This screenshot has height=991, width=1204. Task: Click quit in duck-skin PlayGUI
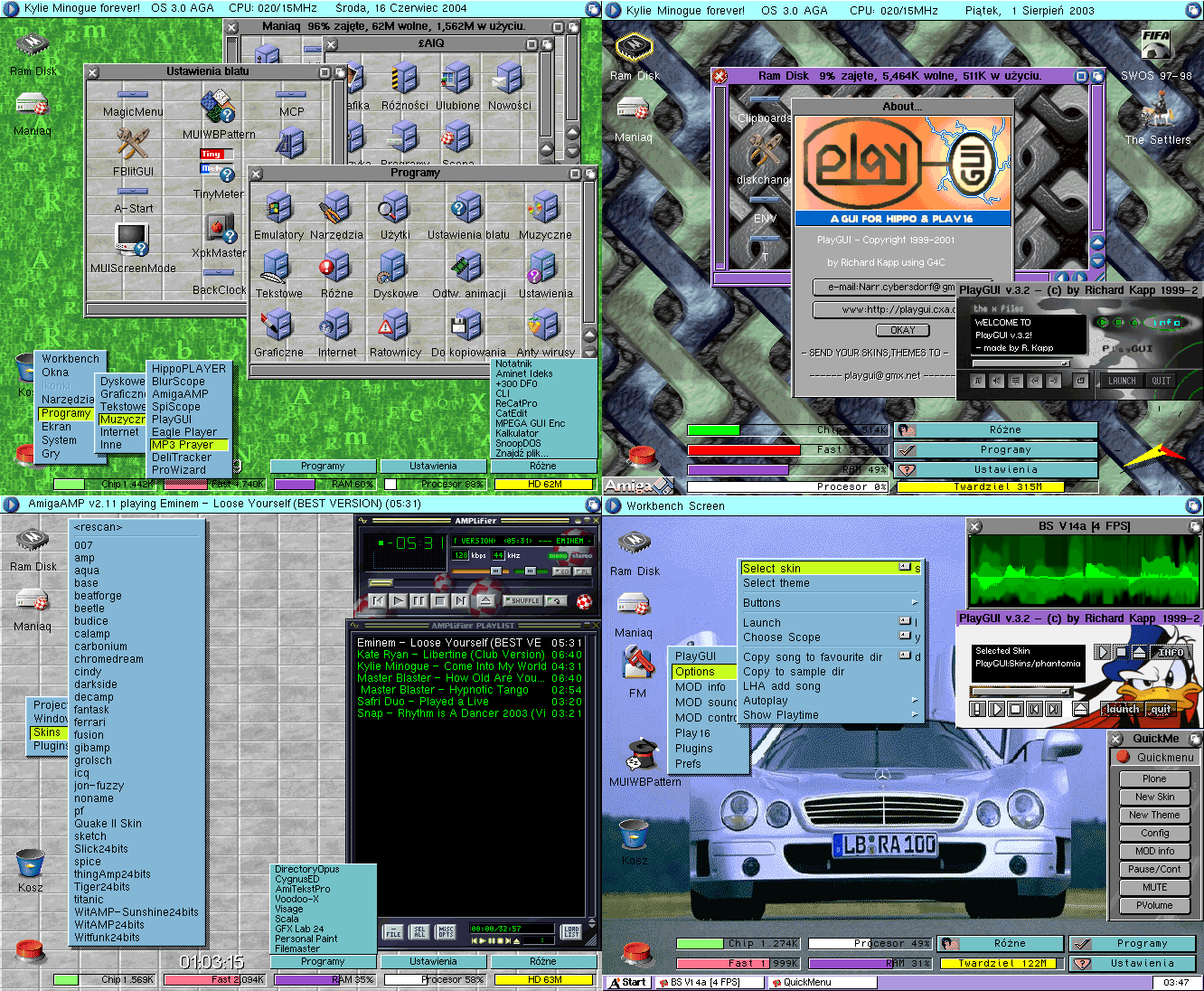click(1161, 709)
